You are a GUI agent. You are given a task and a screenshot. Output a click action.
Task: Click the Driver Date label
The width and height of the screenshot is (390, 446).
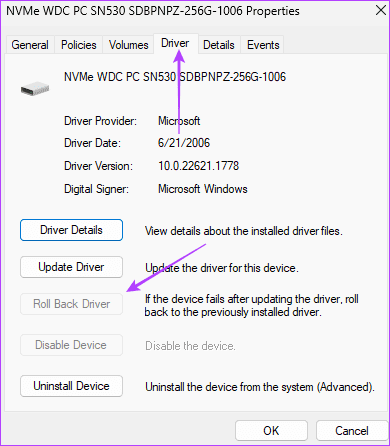(x=92, y=143)
